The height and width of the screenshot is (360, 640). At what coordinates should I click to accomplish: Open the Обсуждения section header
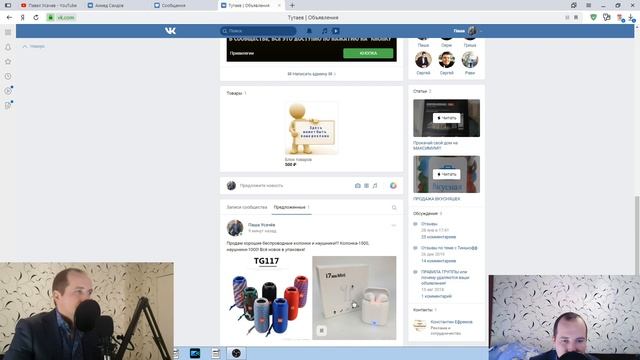(x=427, y=213)
